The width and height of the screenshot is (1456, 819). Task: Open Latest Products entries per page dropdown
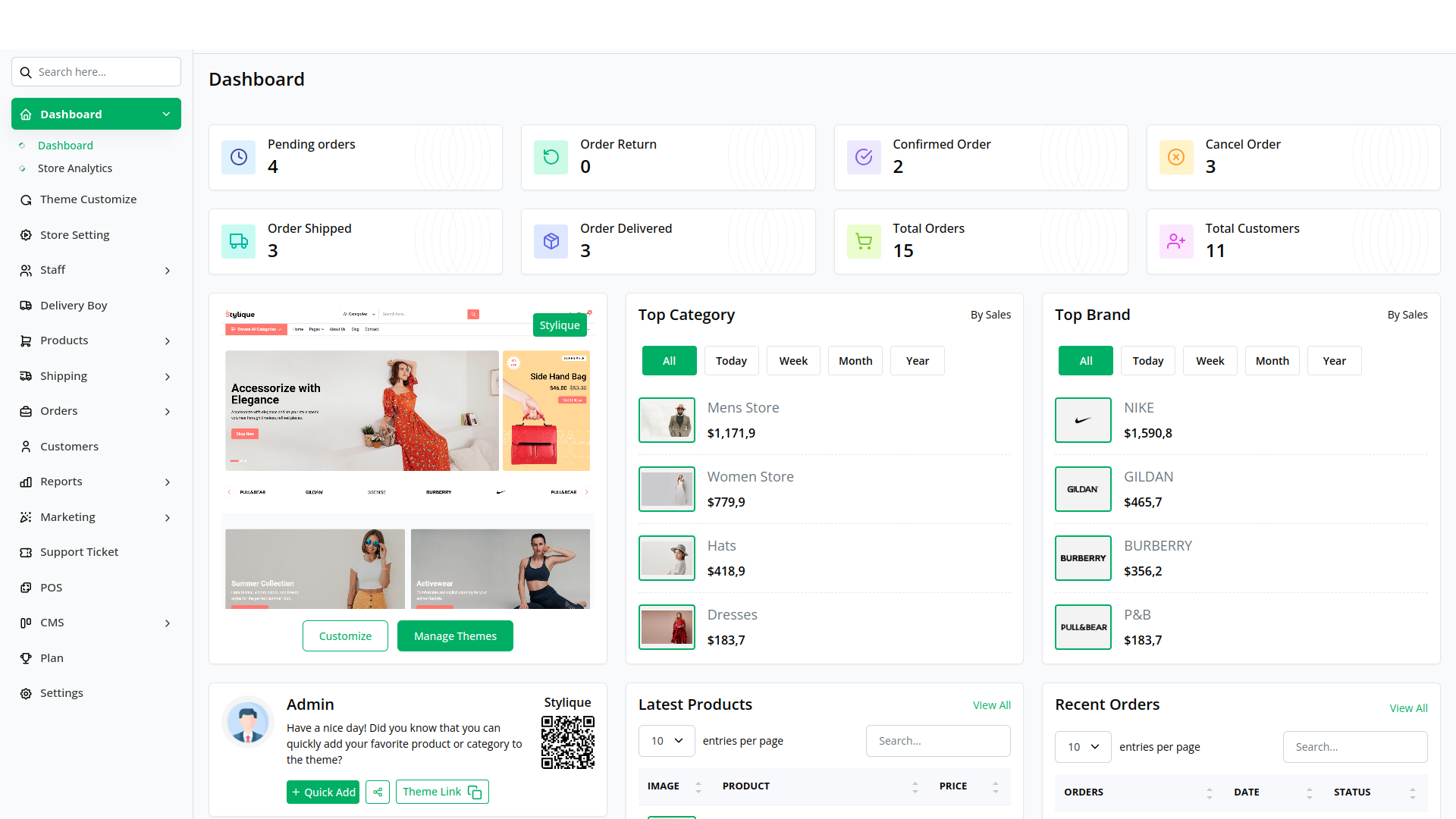(x=667, y=741)
